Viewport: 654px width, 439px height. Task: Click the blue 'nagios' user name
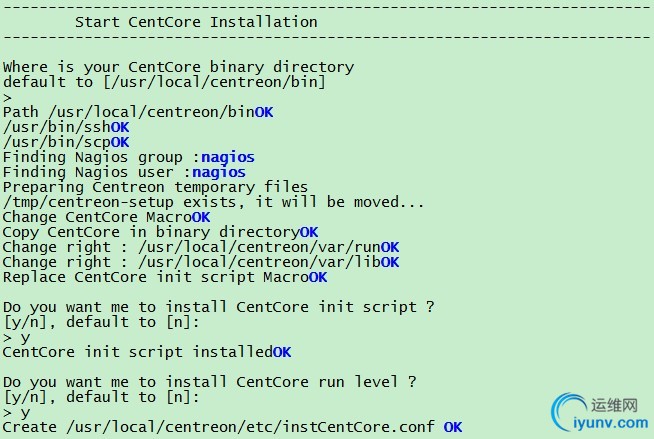click(219, 172)
